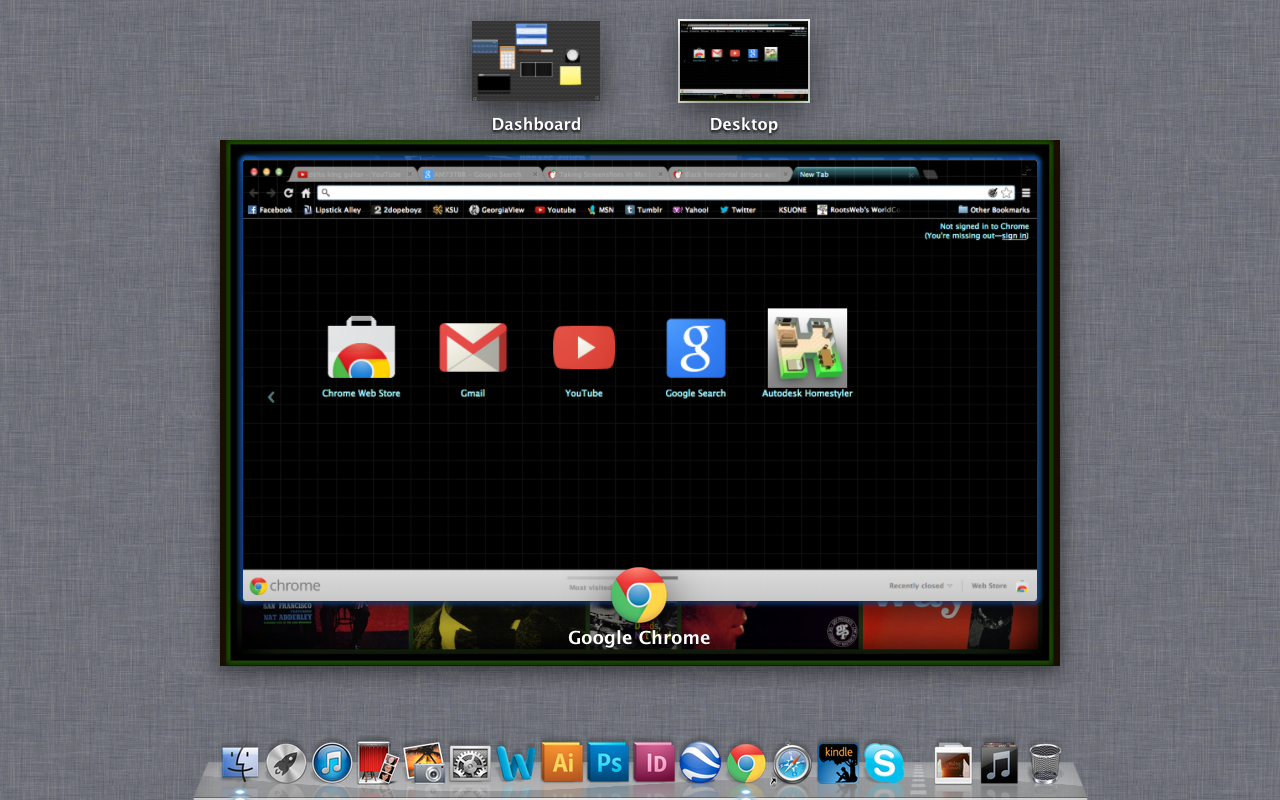Open iPhoto from the Dock
Screen dimensions: 1280x800
[x=424, y=763]
